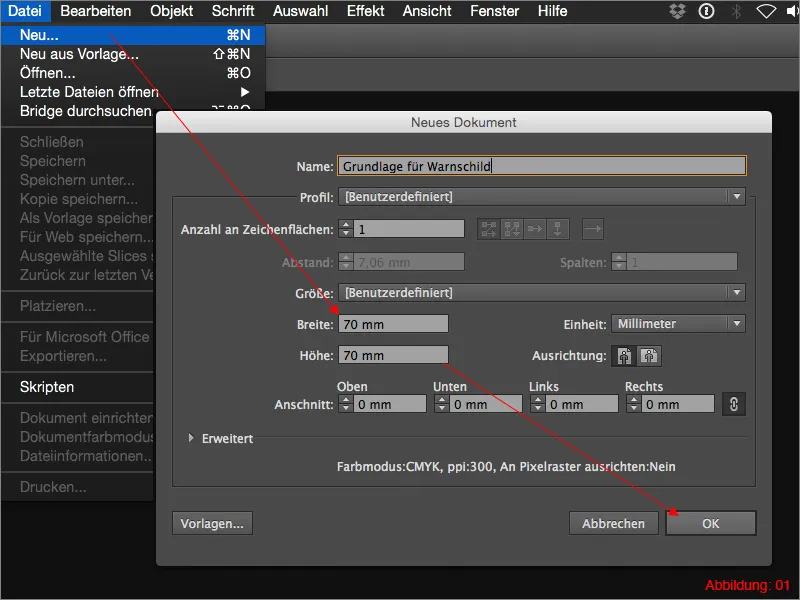Select grid by column arrangement icon
Viewport: 800px width, 600px height.
coord(512,229)
